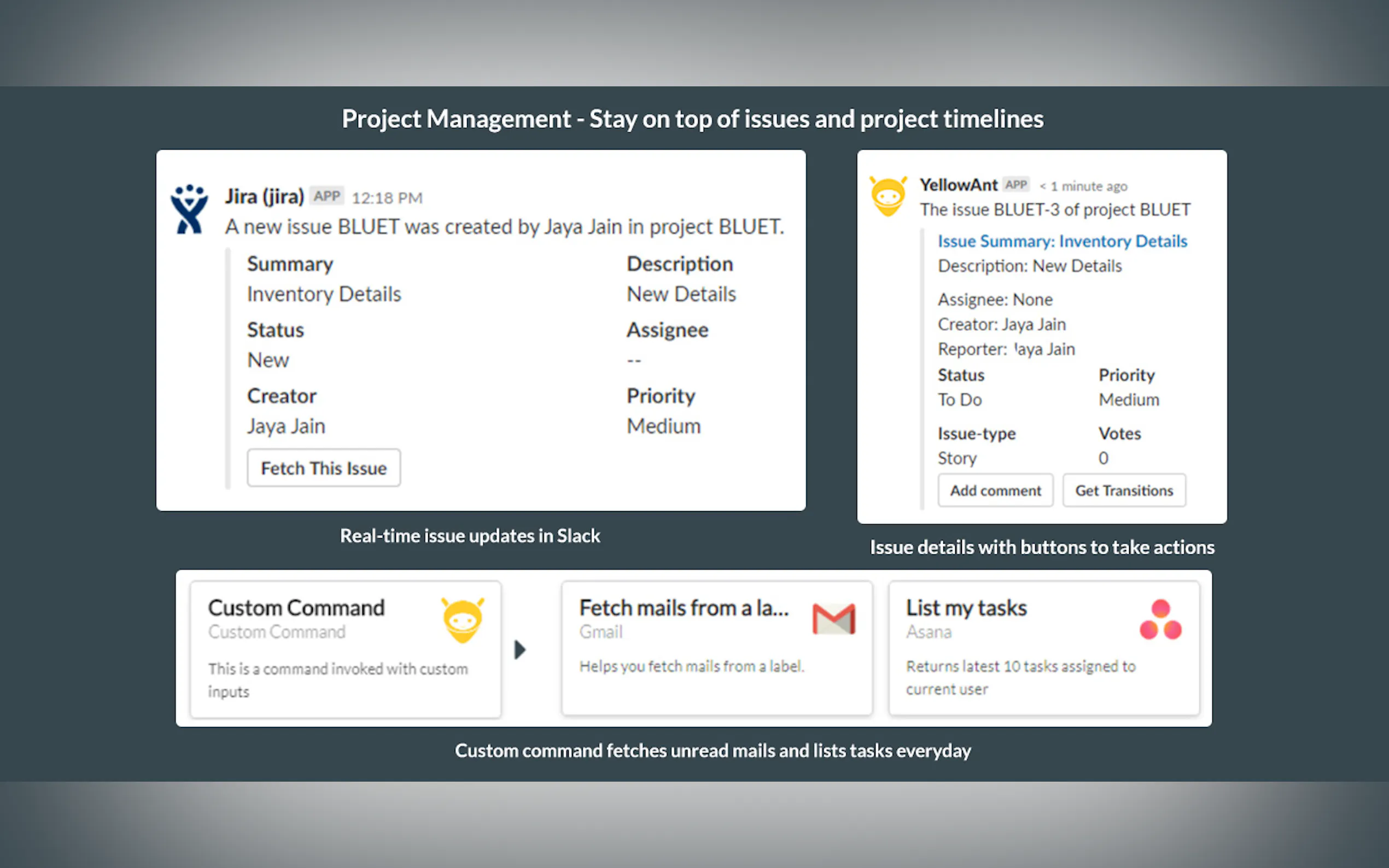Click the Jira (jira) sender name
Screen dimensions: 1389x868
point(264,196)
